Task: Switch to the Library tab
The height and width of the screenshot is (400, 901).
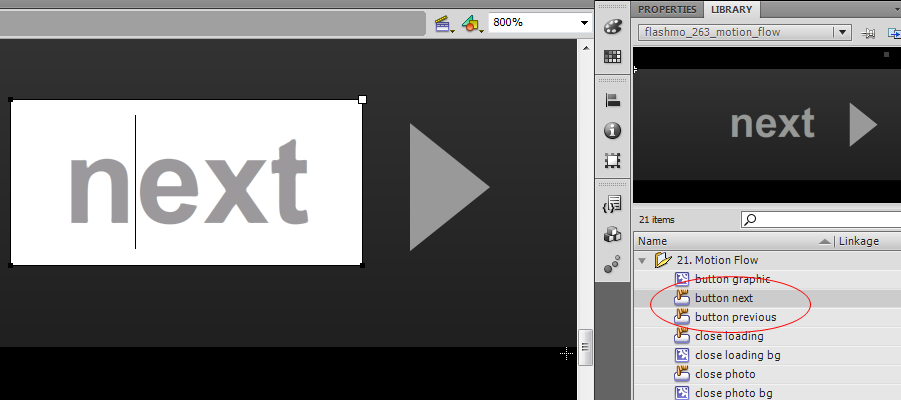Action: (x=731, y=10)
